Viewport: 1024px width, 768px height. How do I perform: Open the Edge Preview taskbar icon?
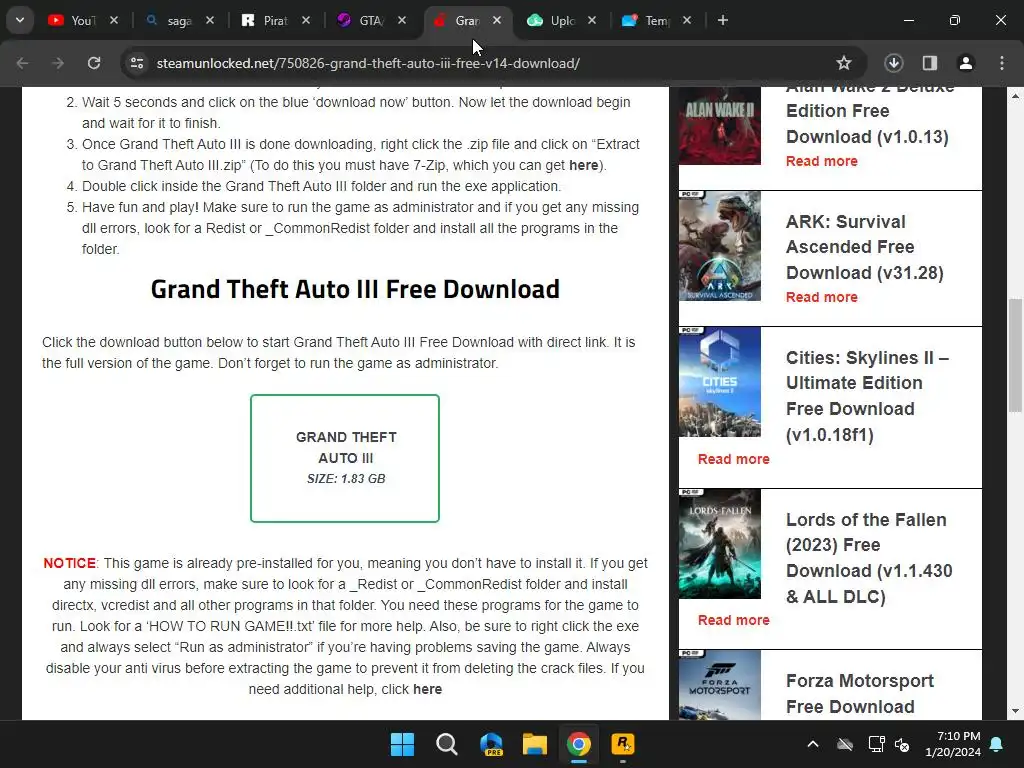(491, 744)
